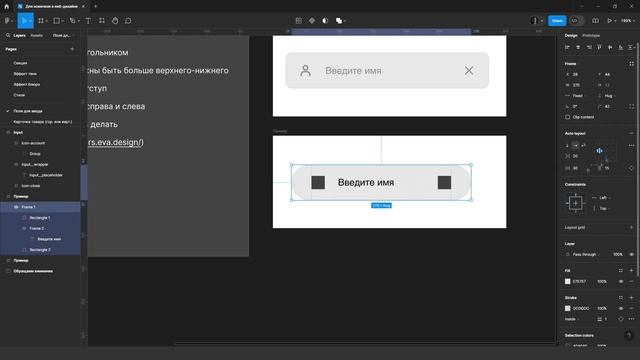This screenshot has height=360, width=640.
Task: Switch to the Design tab
Action: 571,36
